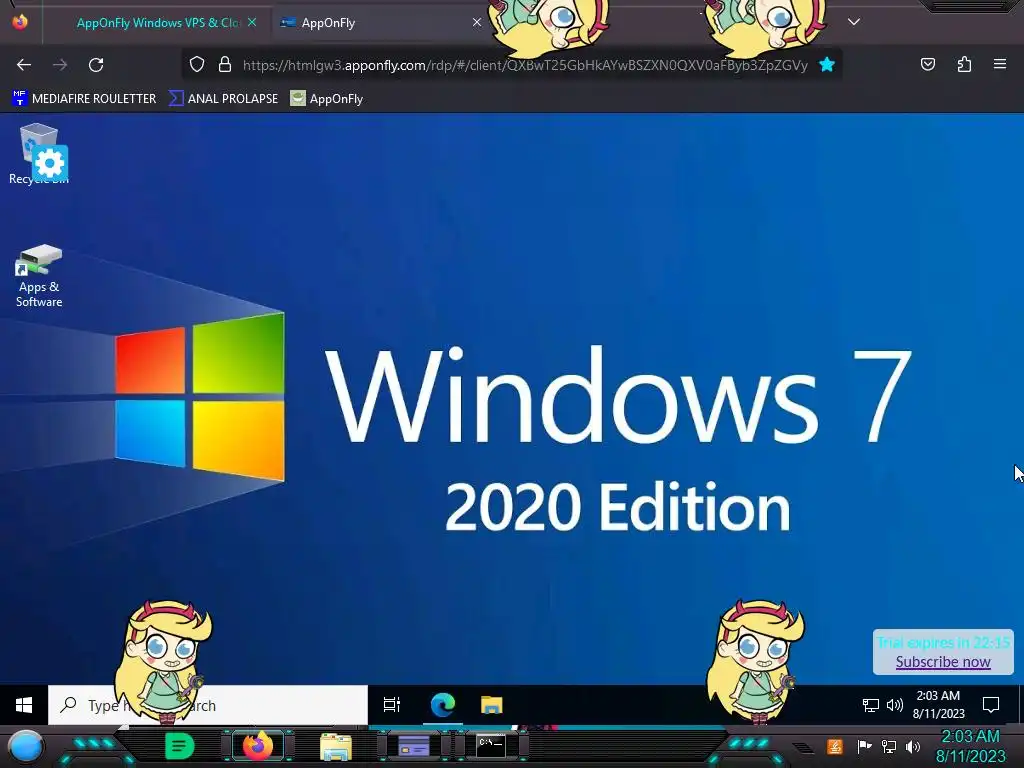The height and width of the screenshot is (768, 1024).
Task: Click the local blue orb Start button
Action: [25, 747]
